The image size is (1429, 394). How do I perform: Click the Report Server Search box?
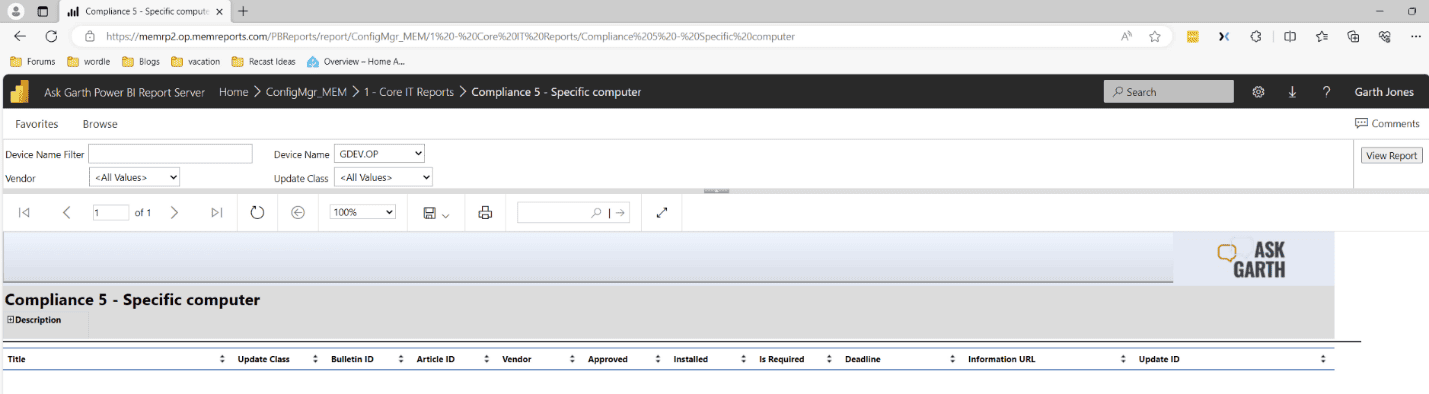(1168, 92)
